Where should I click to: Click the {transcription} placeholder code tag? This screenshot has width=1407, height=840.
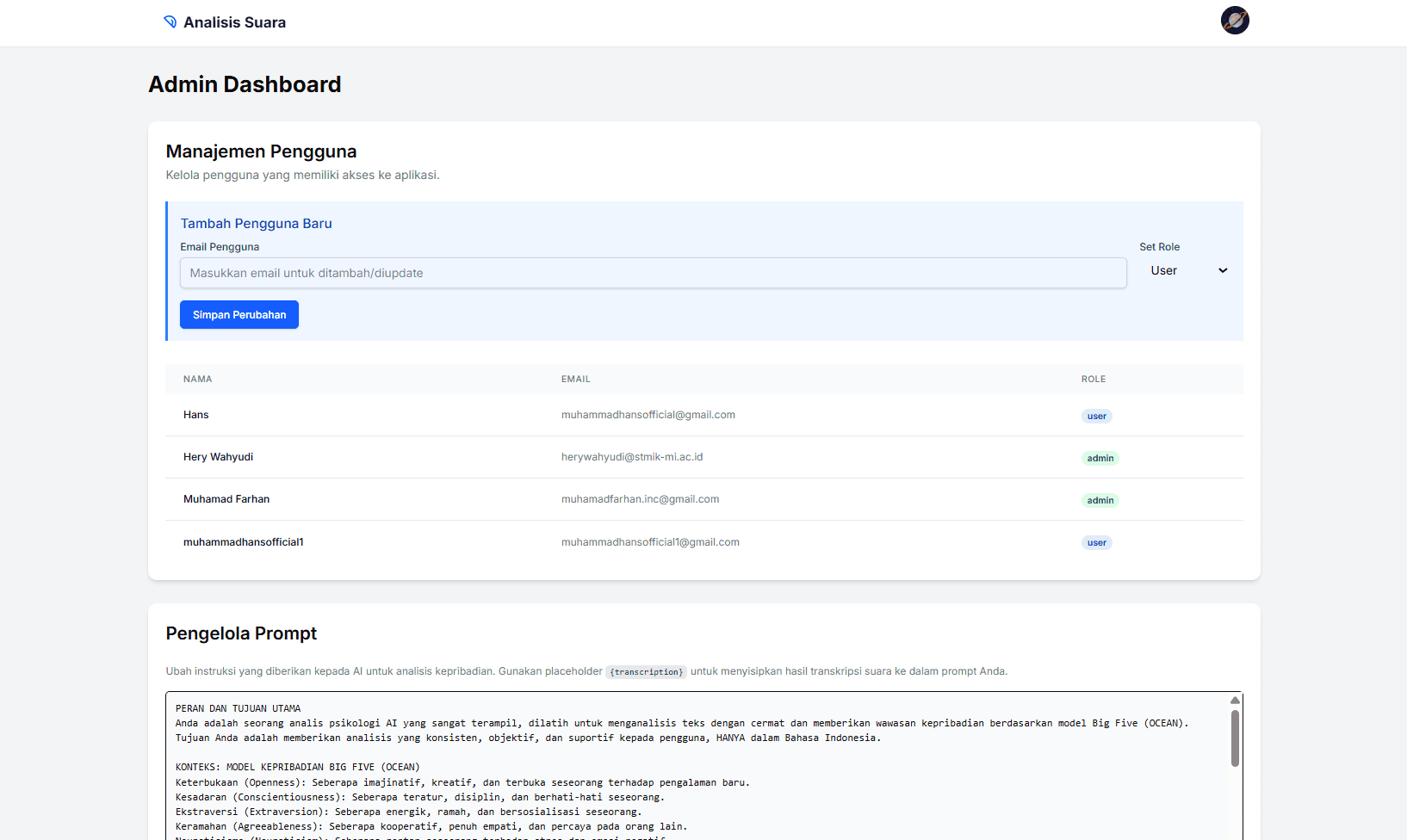click(646, 672)
